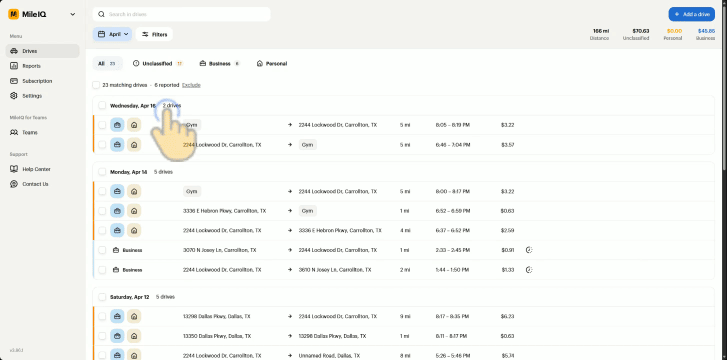Focus the Search in drives field
The width and height of the screenshot is (727, 360).
click(x=181, y=14)
